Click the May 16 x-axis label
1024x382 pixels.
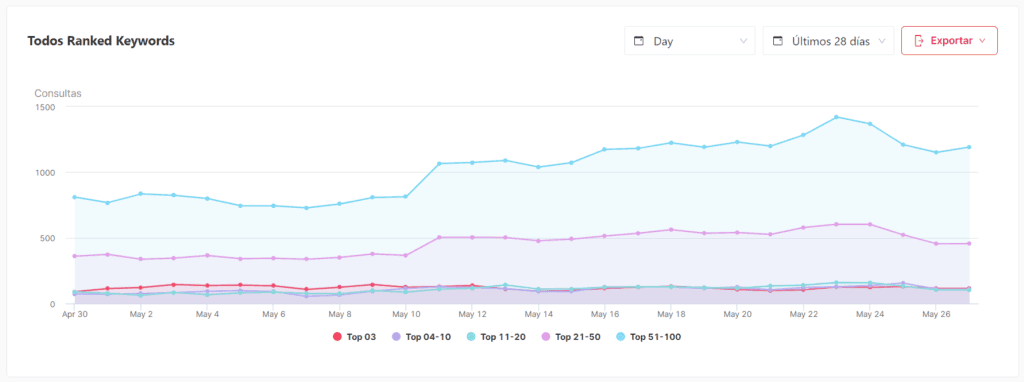[605, 314]
